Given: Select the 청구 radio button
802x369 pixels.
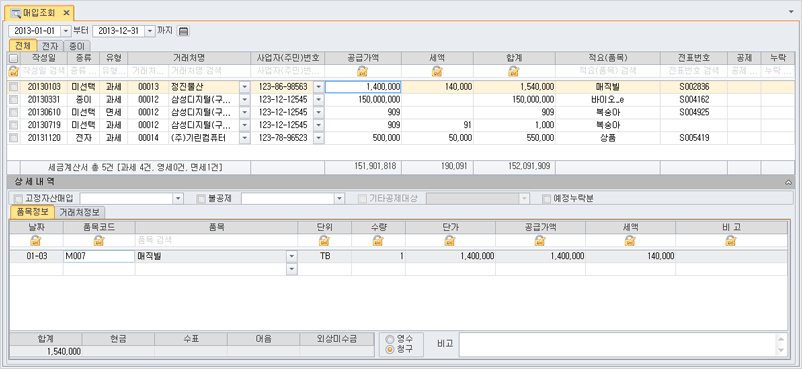Looking at the screenshot, I should tap(391, 349).
